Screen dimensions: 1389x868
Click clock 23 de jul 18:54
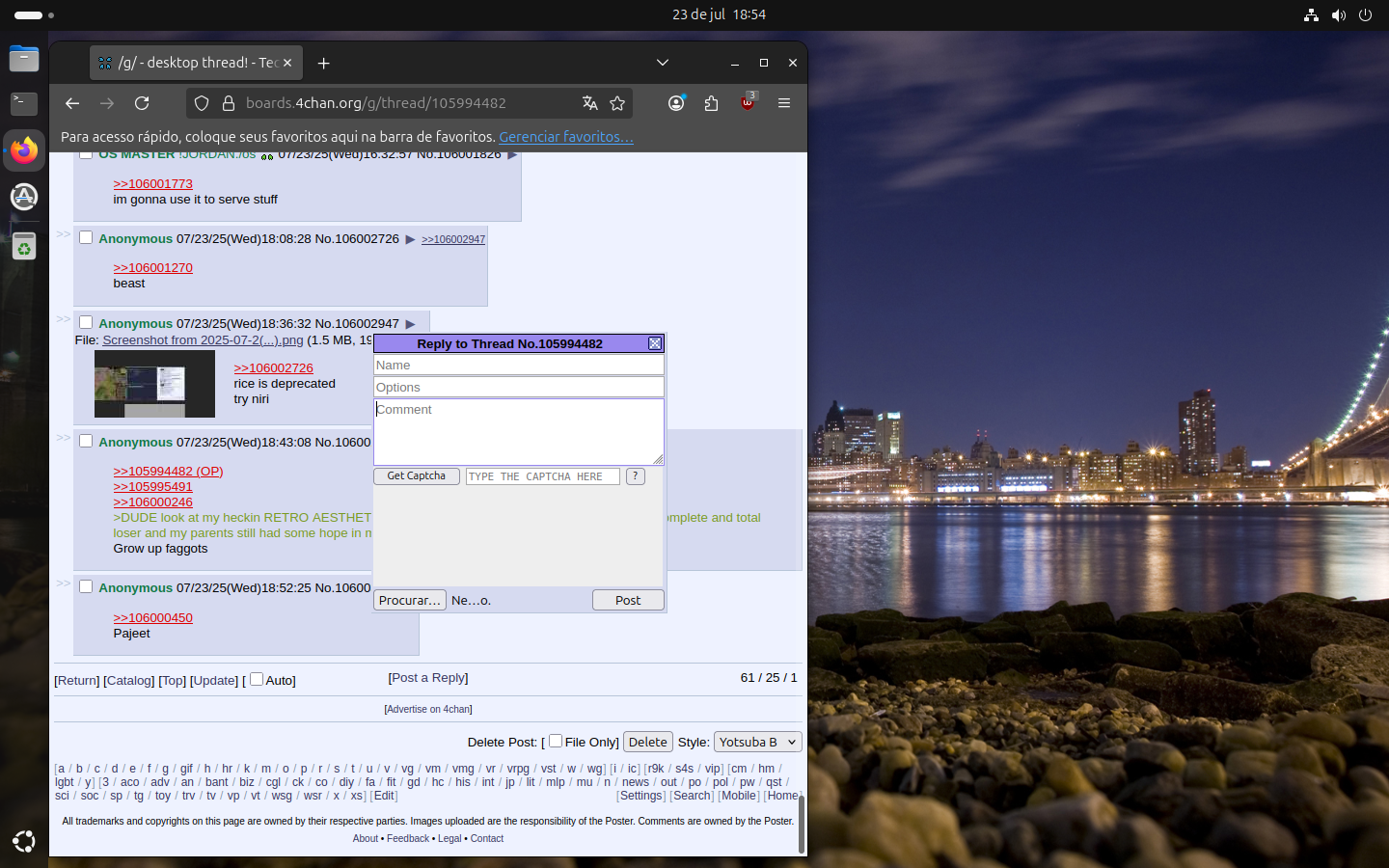719,14
